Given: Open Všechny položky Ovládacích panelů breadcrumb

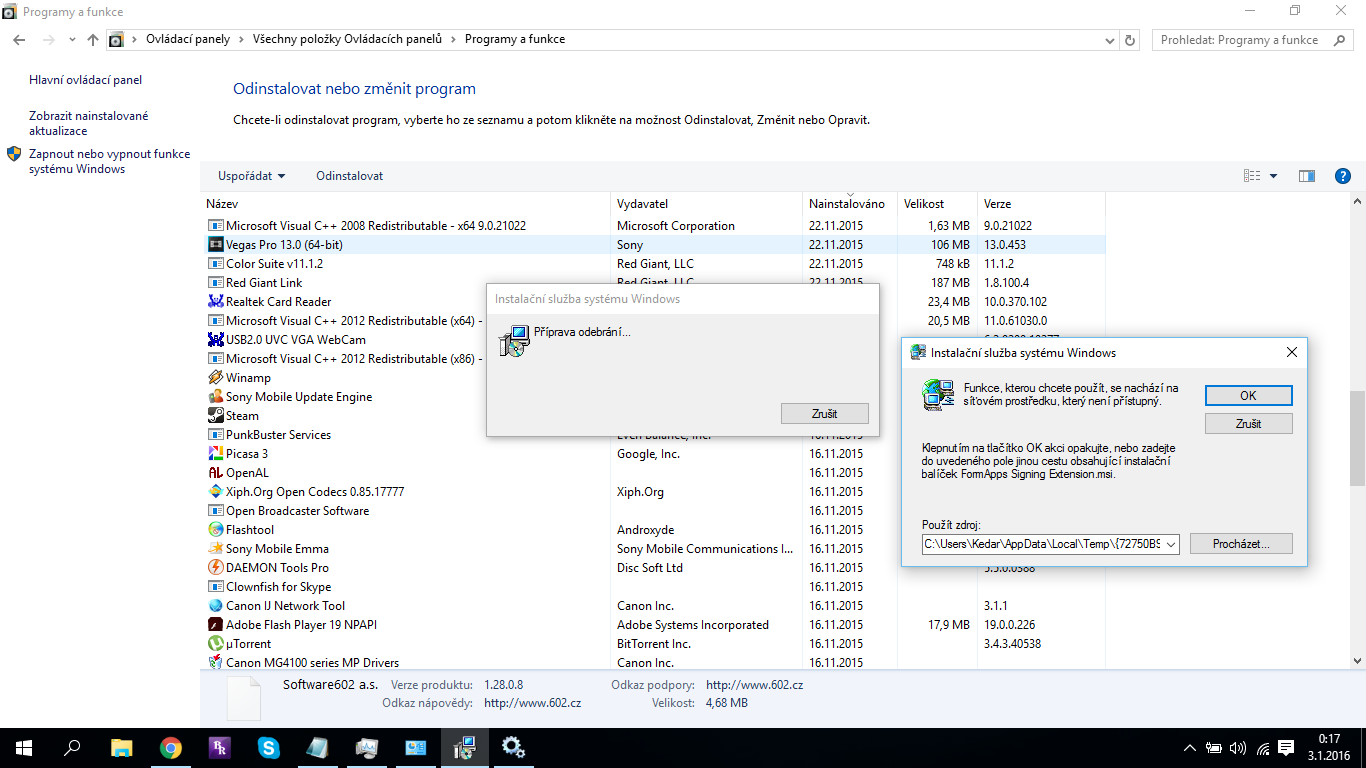Looking at the screenshot, I should coord(347,39).
